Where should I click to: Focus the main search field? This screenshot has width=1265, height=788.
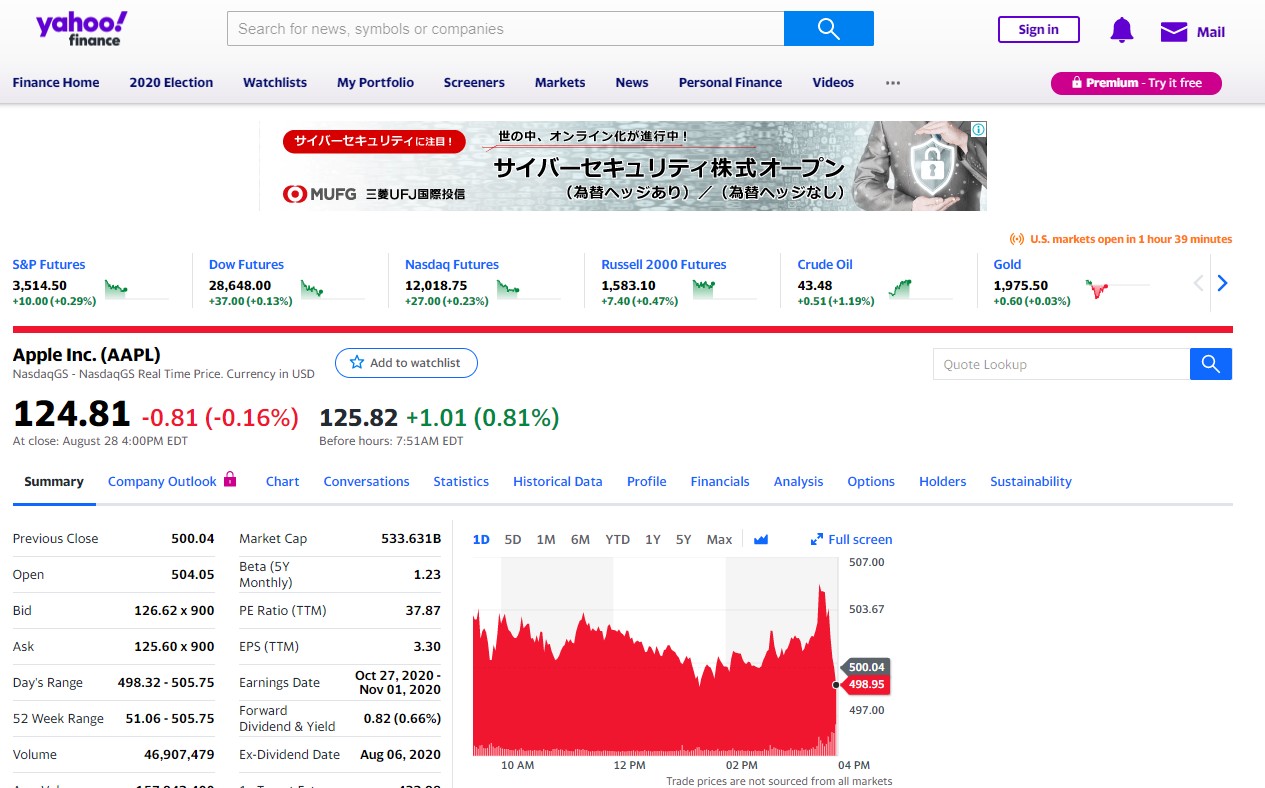pyautogui.click(x=506, y=29)
